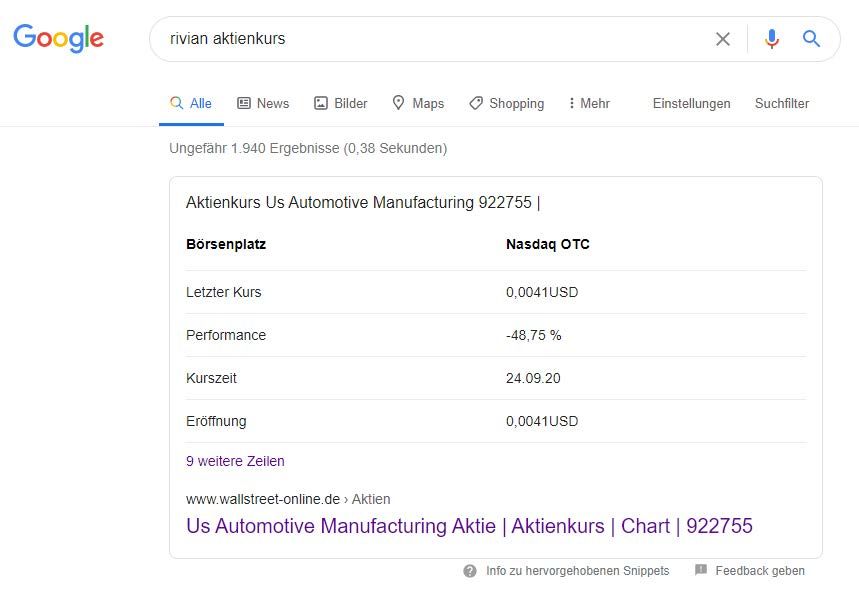The width and height of the screenshot is (859, 592).
Task: Click Feedback geben link
Action: pos(759,571)
